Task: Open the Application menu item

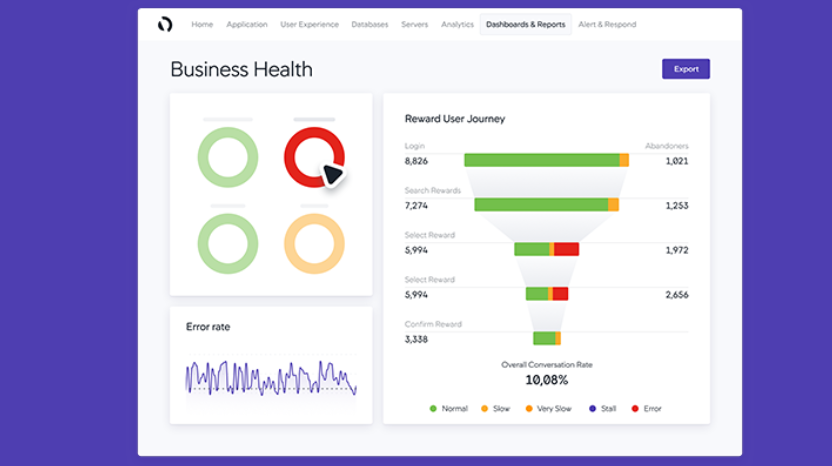Action: pos(246,24)
